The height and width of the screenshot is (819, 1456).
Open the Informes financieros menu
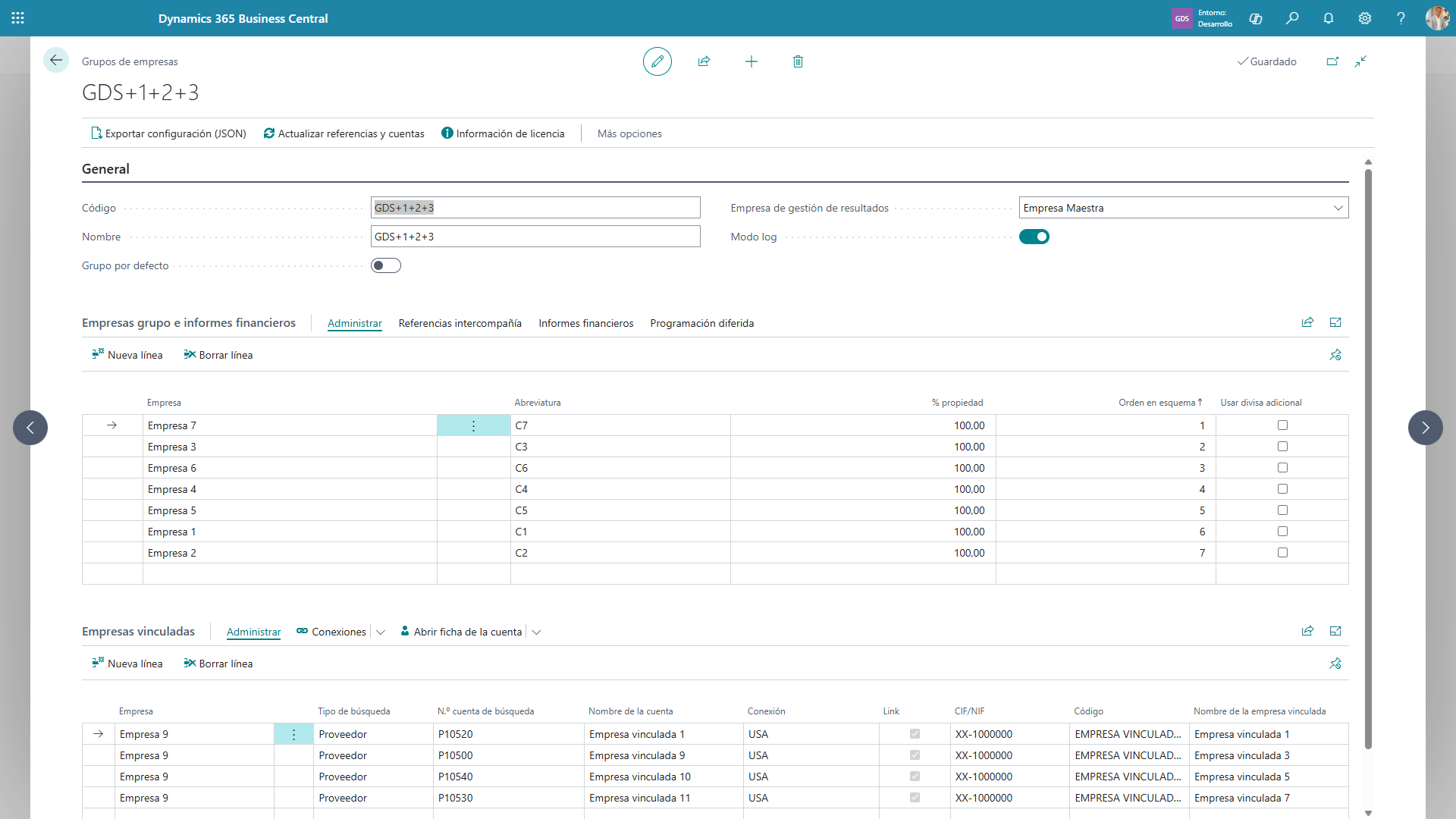[586, 323]
